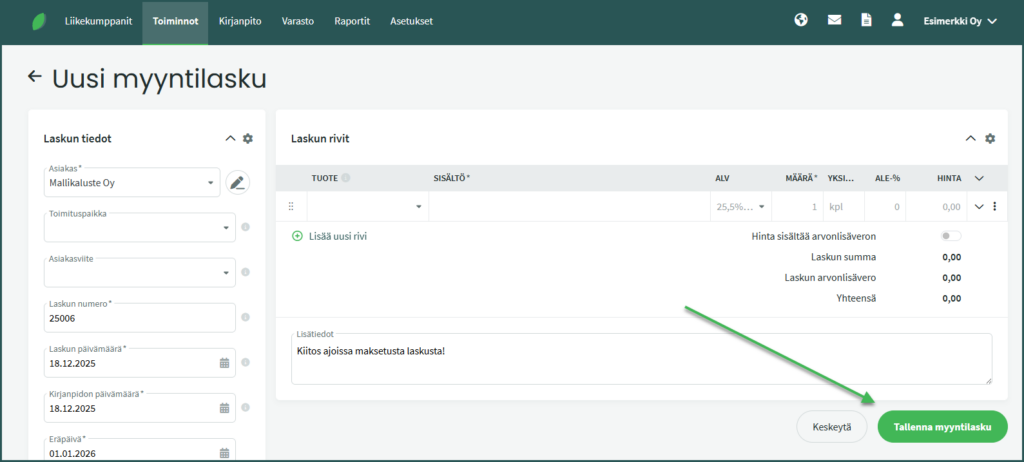Open the Raportit menu
This screenshot has width=1024, height=462.
pyautogui.click(x=352, y=21)
